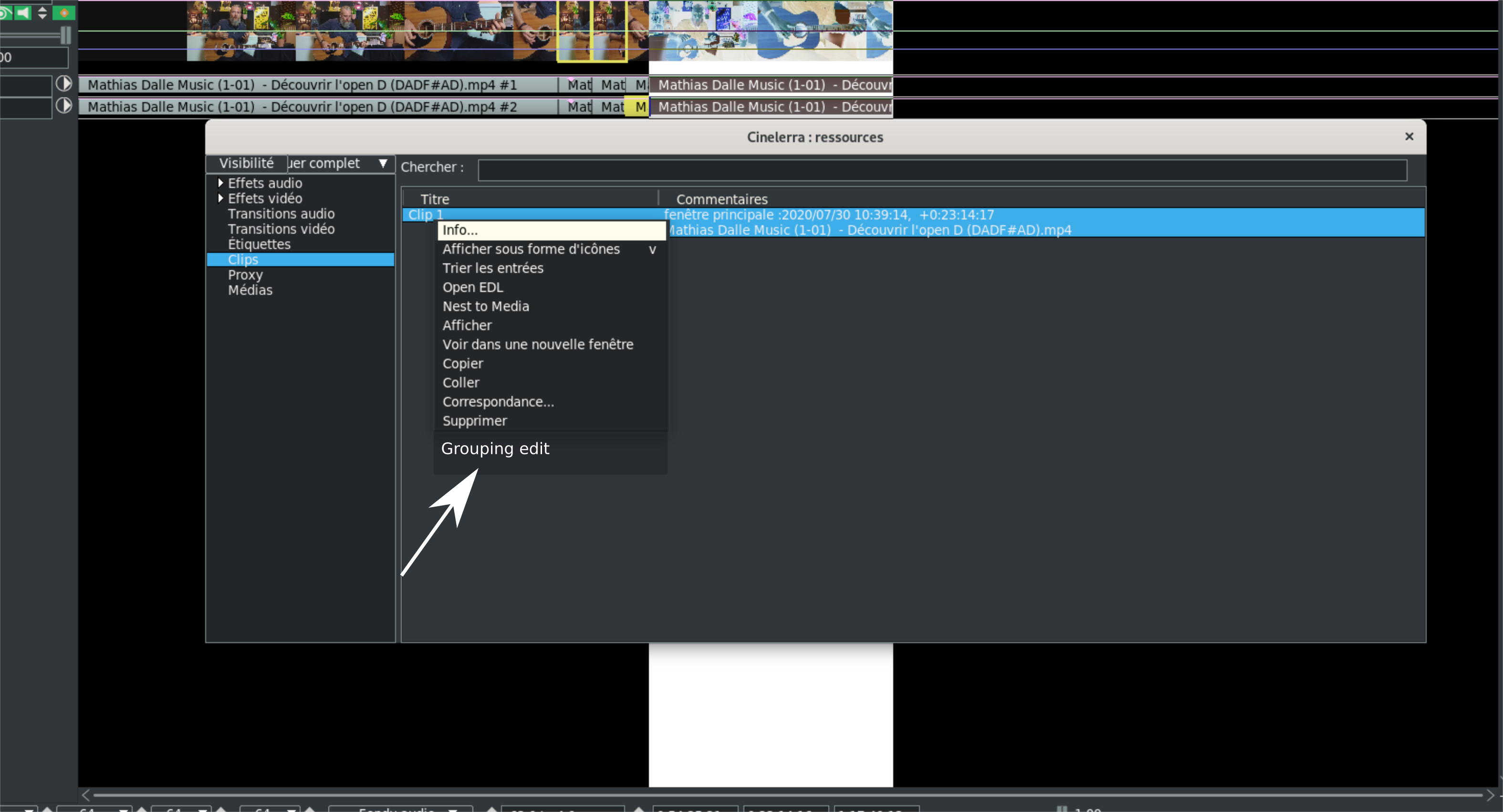Image resolution: width=1503 pixels, height=812 pixels.
Task: Select the Médias folder
Action: coord(250,290)
